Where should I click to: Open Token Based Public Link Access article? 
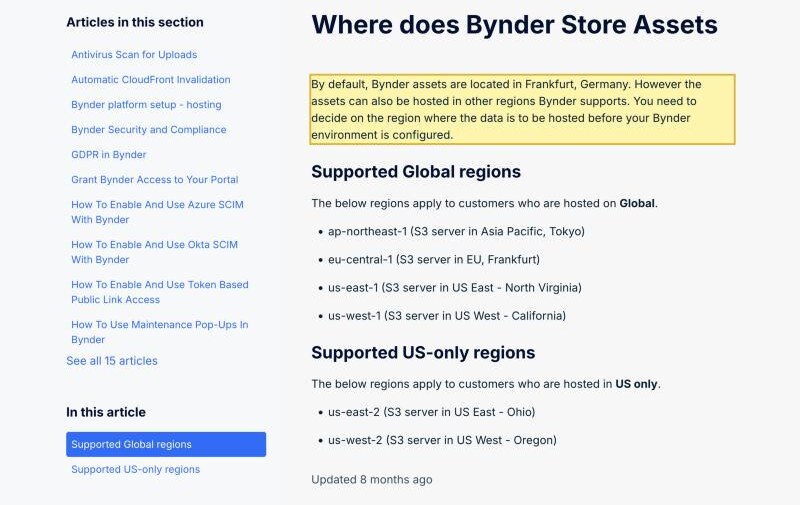pyautogui.click(x=160, y=292)
